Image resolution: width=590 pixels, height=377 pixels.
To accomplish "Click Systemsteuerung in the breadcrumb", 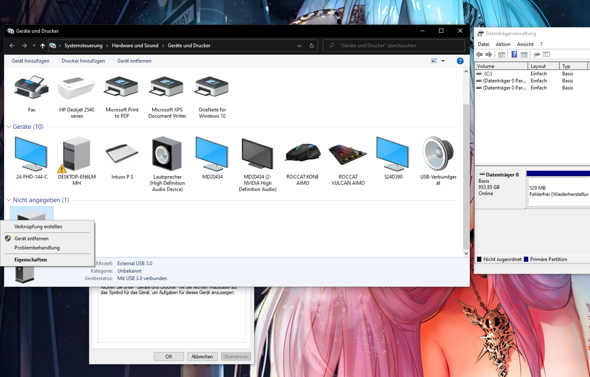I will point(83,46).
